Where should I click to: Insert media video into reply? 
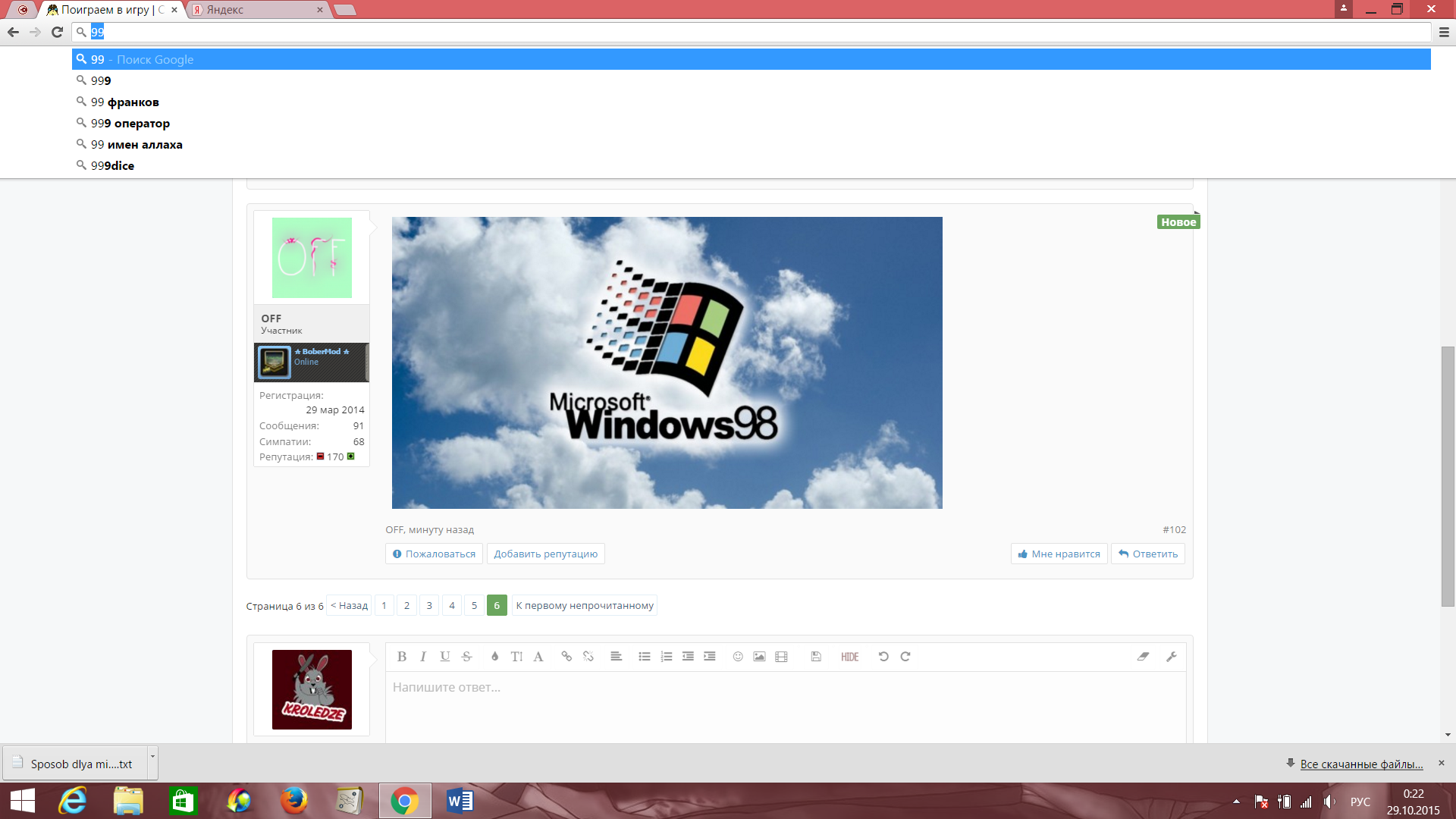coord(781,657)
